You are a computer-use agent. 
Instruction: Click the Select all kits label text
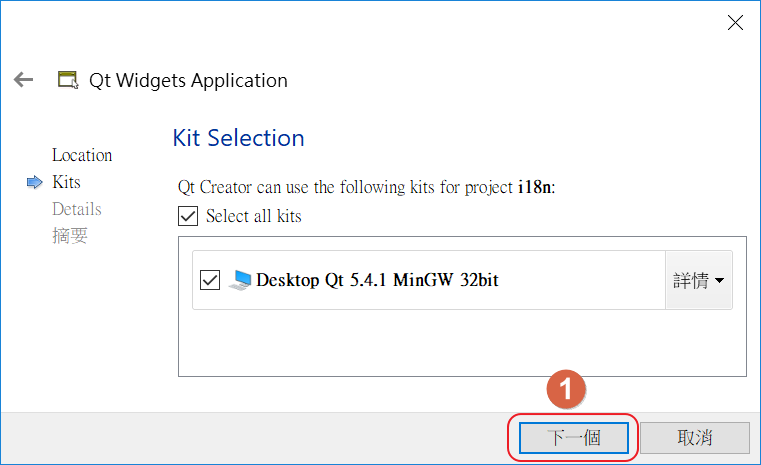(x=253, y=216)
